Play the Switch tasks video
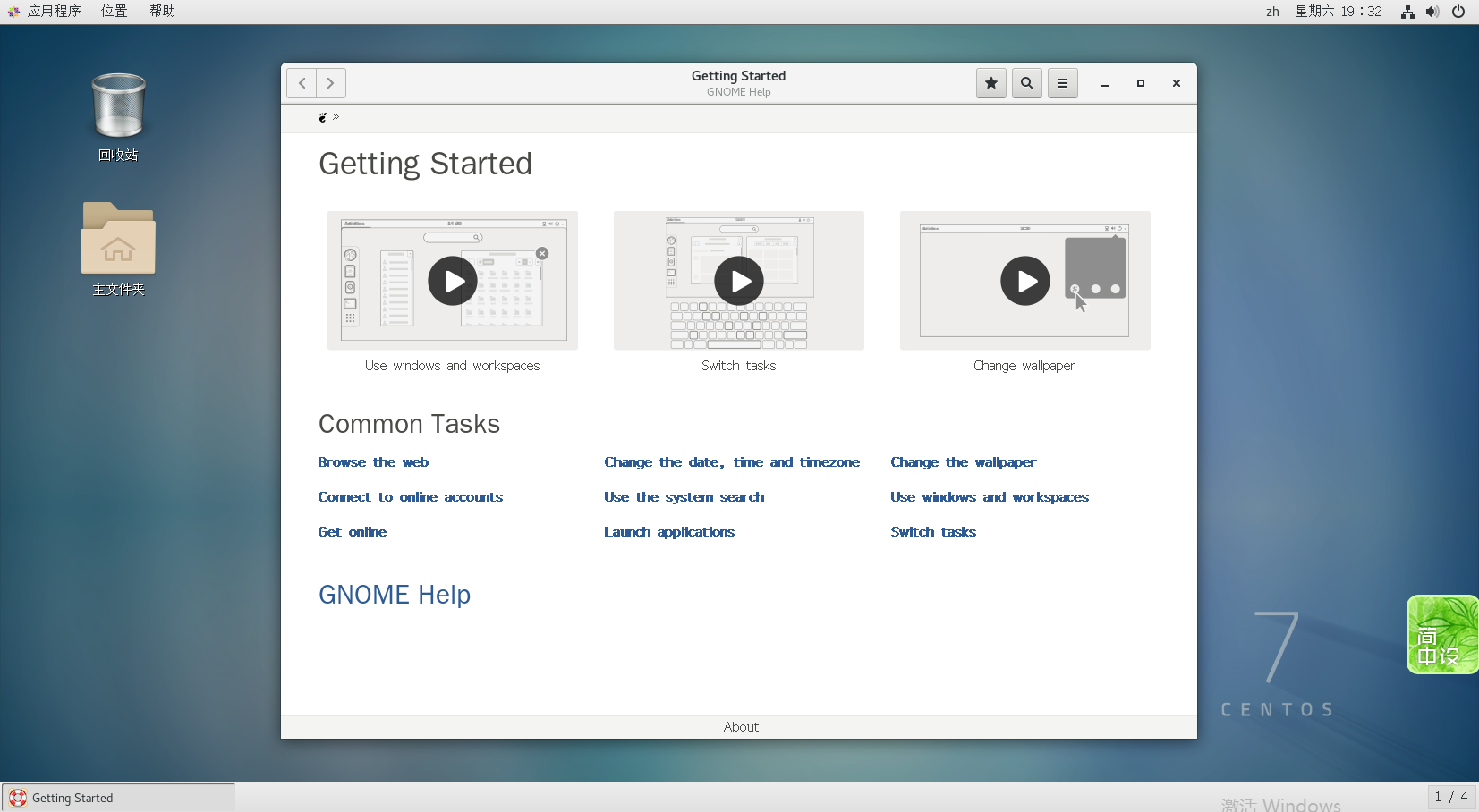 [x=739, y=281]
